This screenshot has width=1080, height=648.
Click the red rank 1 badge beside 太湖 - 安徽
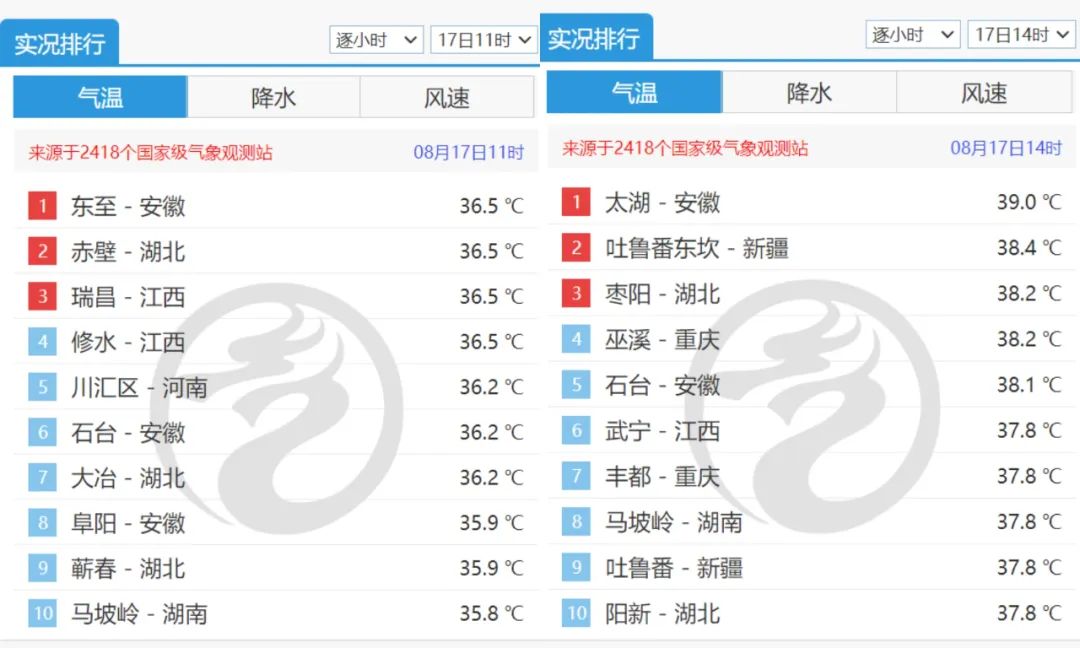[576, 203]
